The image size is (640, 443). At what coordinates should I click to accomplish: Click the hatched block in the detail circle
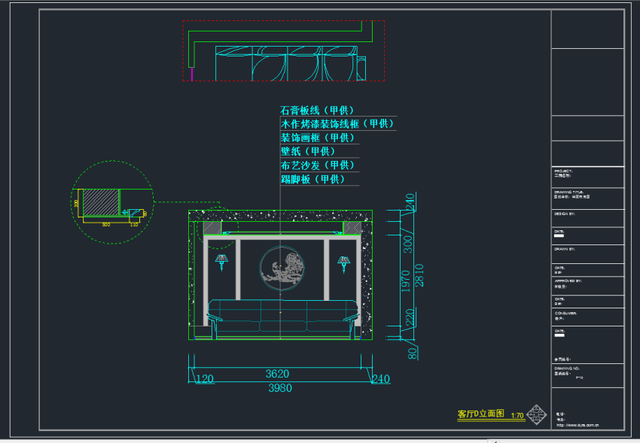[x=101, y=202]
